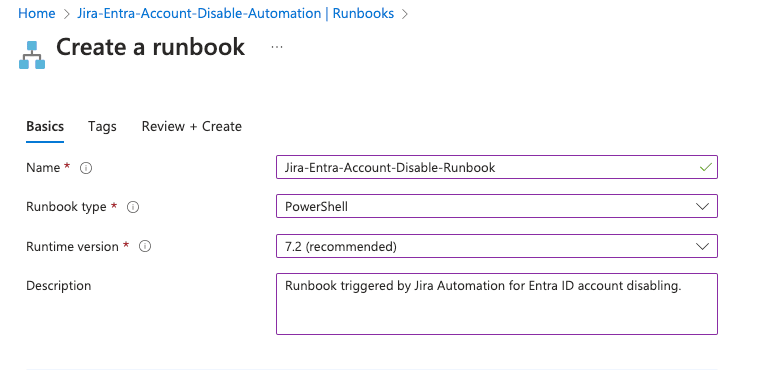780x370 pixels.
Task: Open the Review + Create tab
Action: [x=192, y=126]
